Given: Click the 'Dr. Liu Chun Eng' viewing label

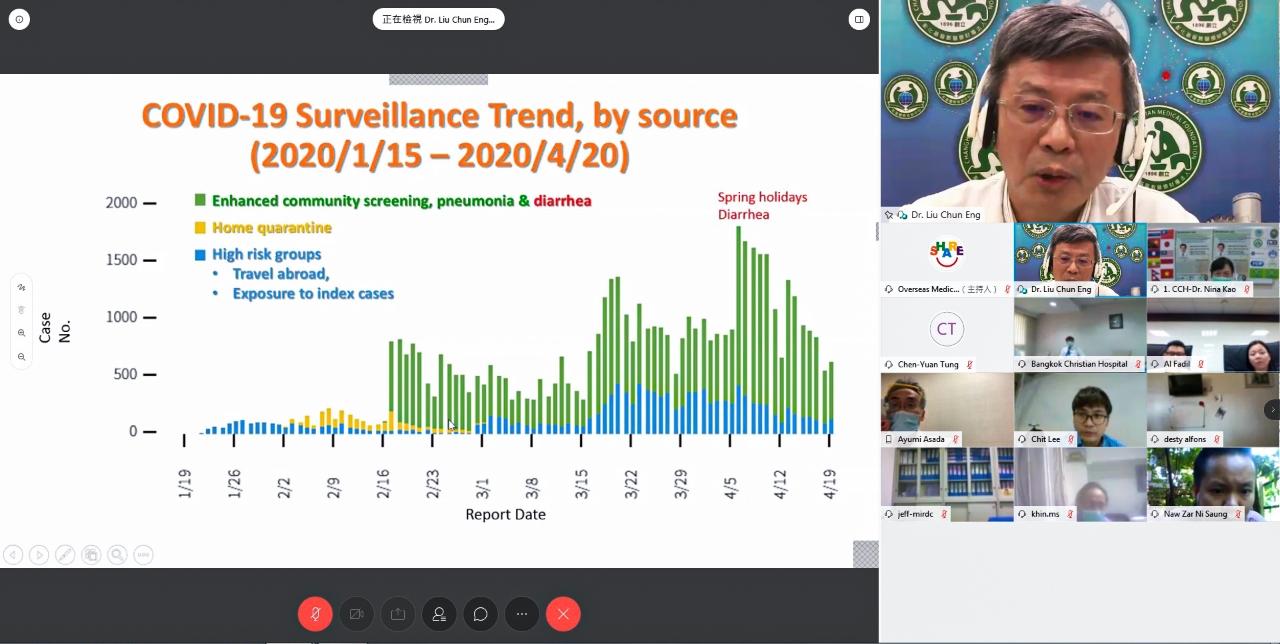Looking at the screenshot, I should coord(438,19).
